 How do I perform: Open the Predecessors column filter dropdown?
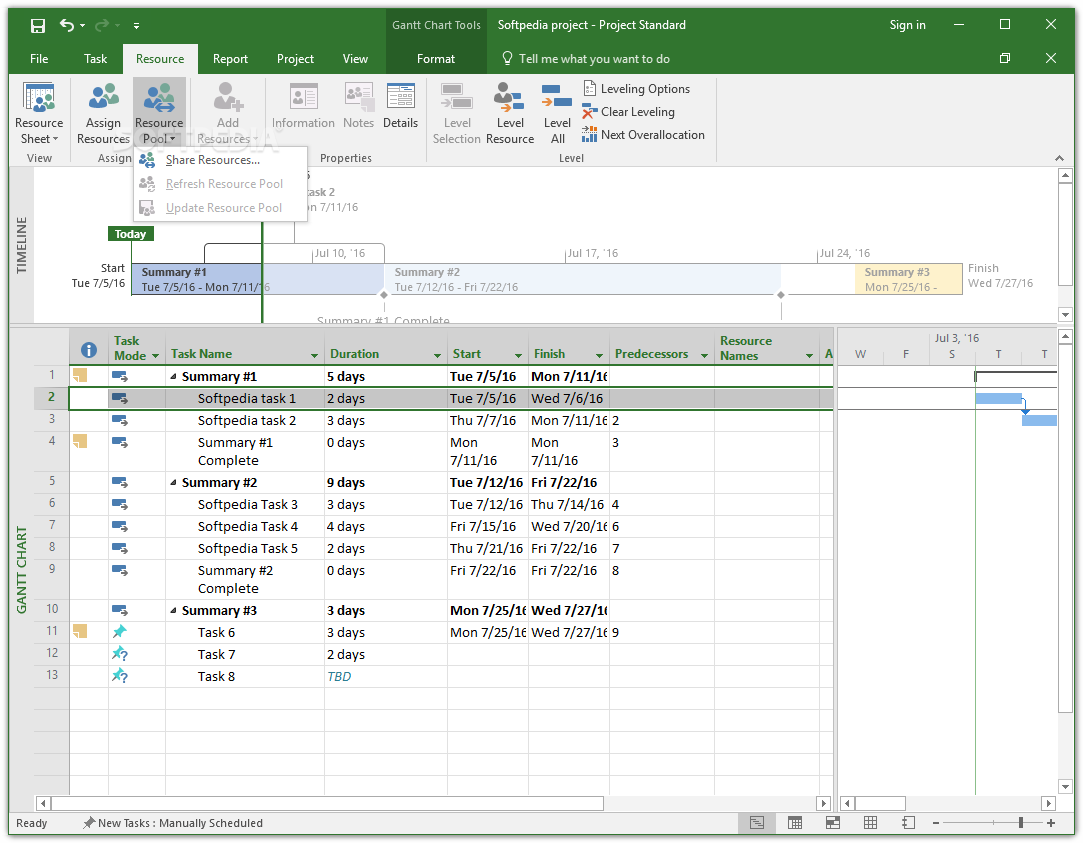click(x=705, y=356)
